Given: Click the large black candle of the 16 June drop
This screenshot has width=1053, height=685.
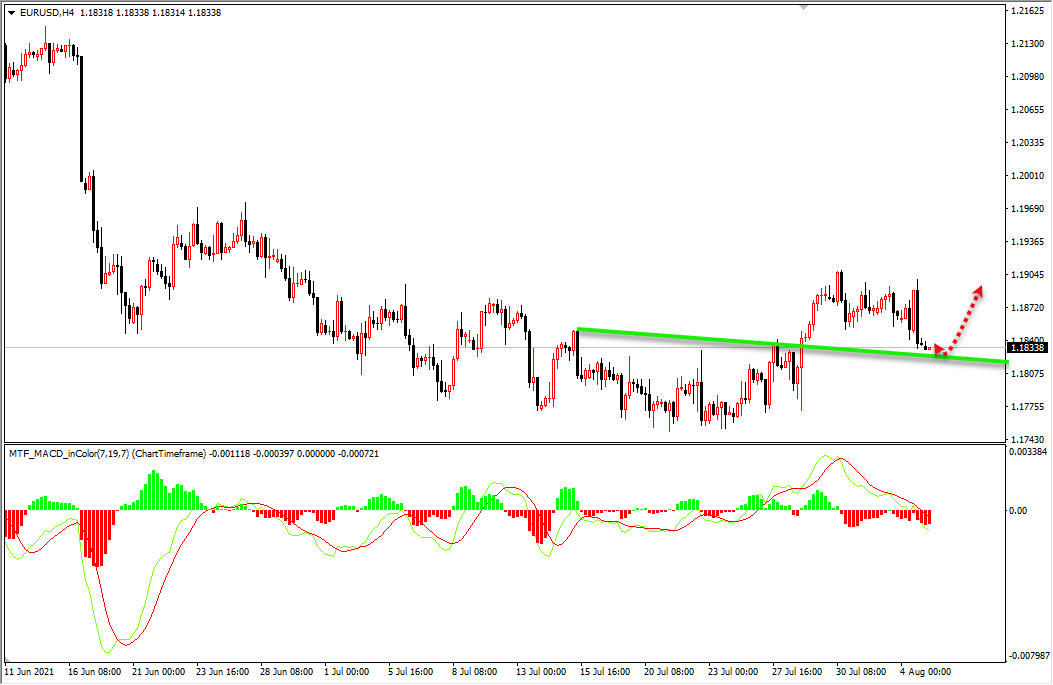Looking at the screenshot, I should point(81,118).
